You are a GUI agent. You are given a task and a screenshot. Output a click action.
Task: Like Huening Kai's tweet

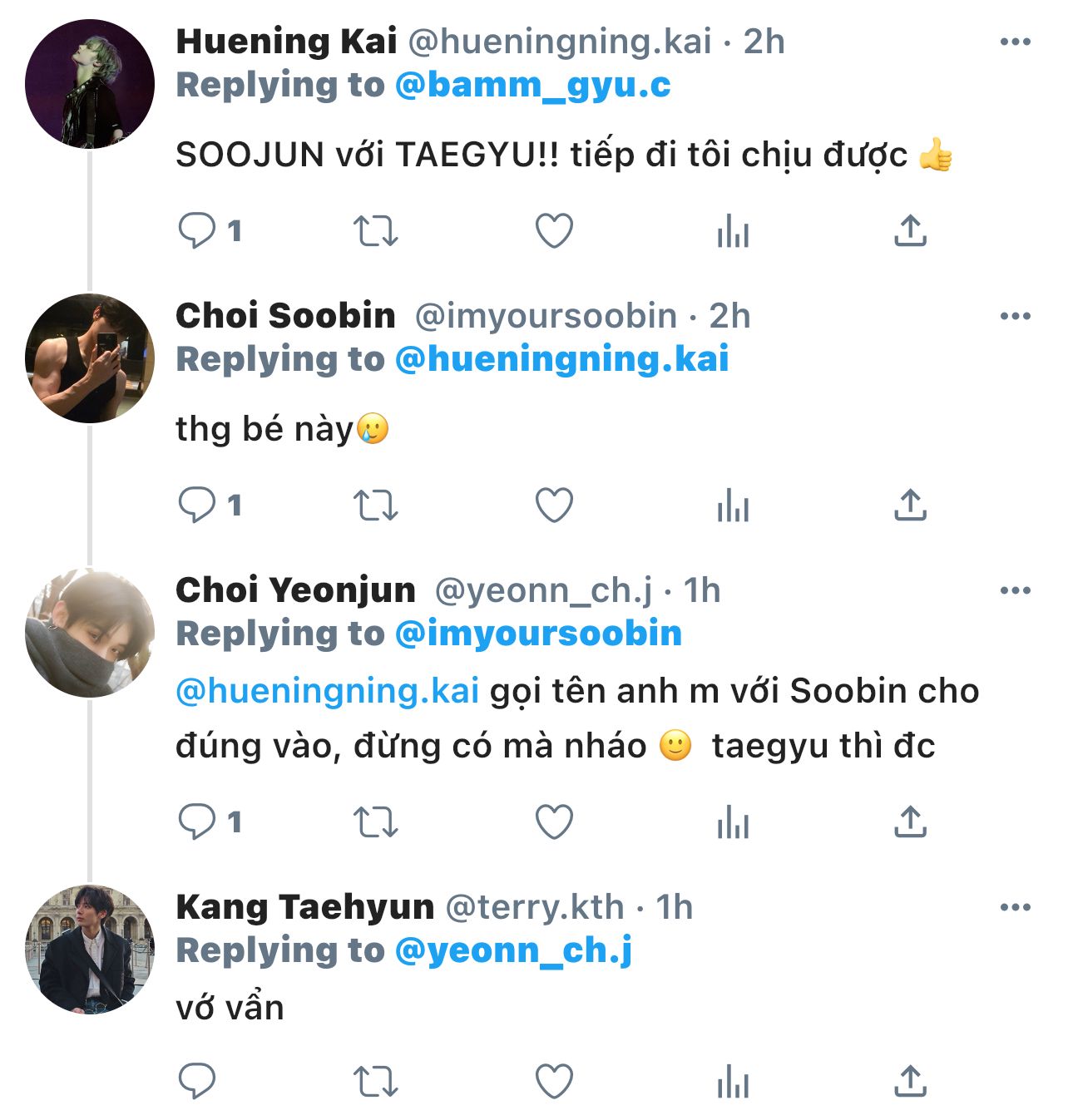click(554, 231)
